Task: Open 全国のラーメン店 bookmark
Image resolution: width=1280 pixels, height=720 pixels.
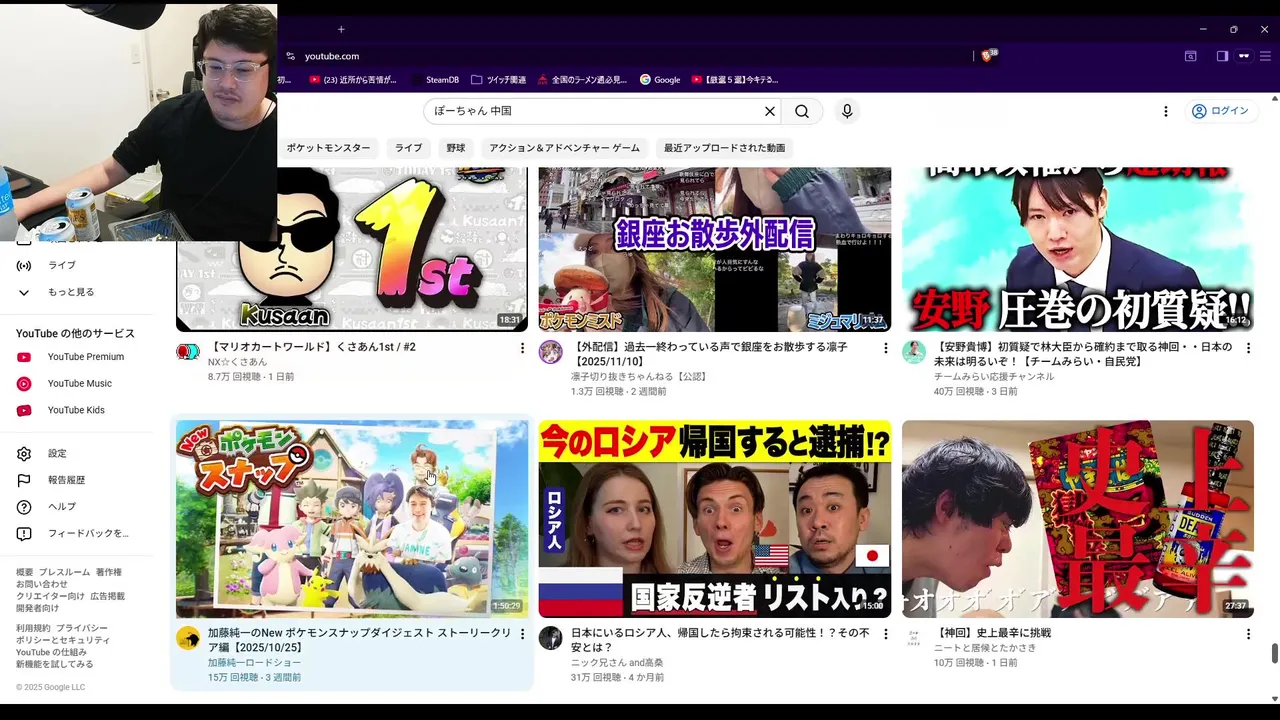Action: [x=582, y=80]
